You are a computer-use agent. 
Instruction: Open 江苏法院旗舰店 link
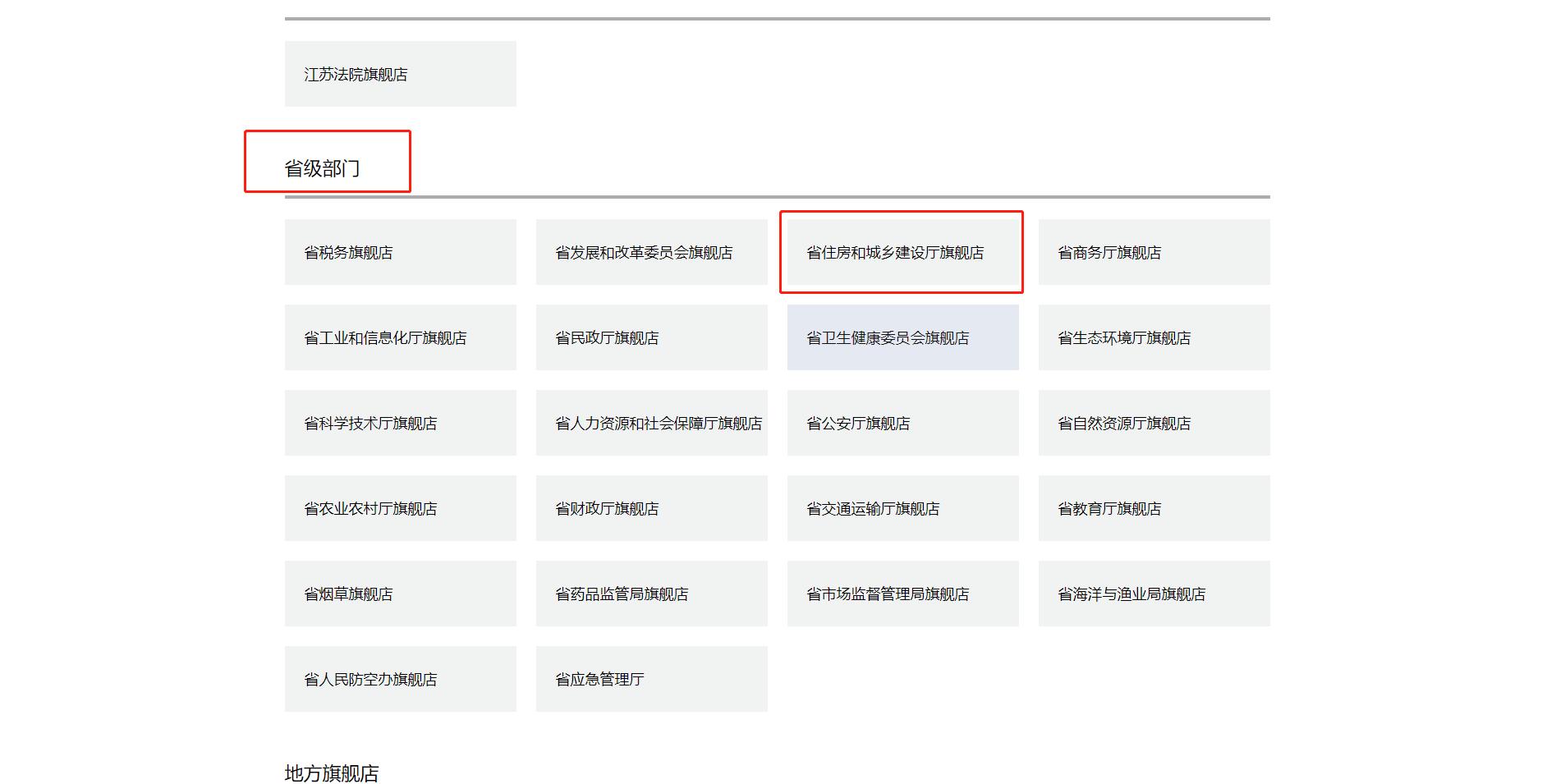click(401, 74)
